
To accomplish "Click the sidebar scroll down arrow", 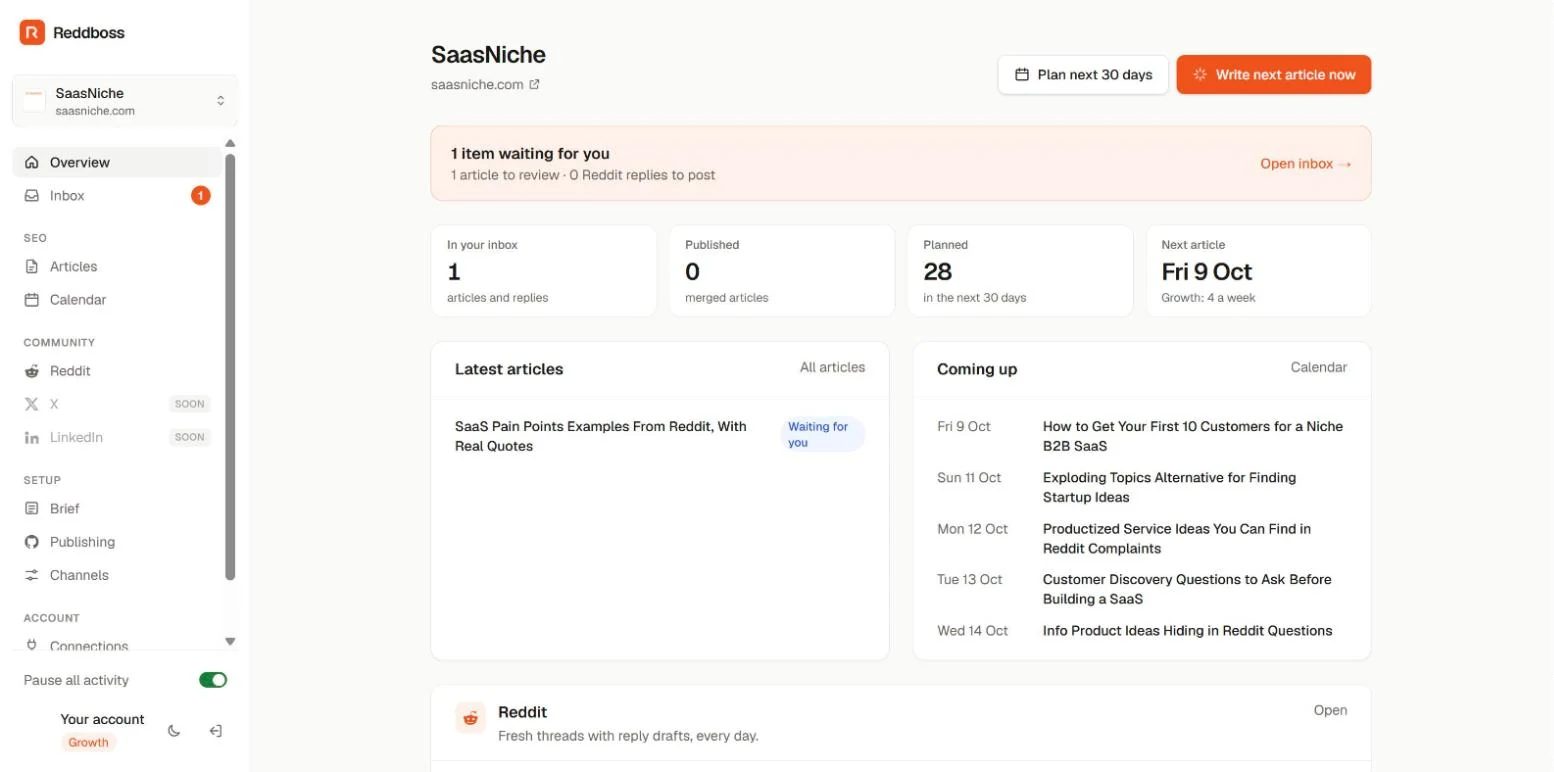I will pyautogui.click(x=230, y=642).
